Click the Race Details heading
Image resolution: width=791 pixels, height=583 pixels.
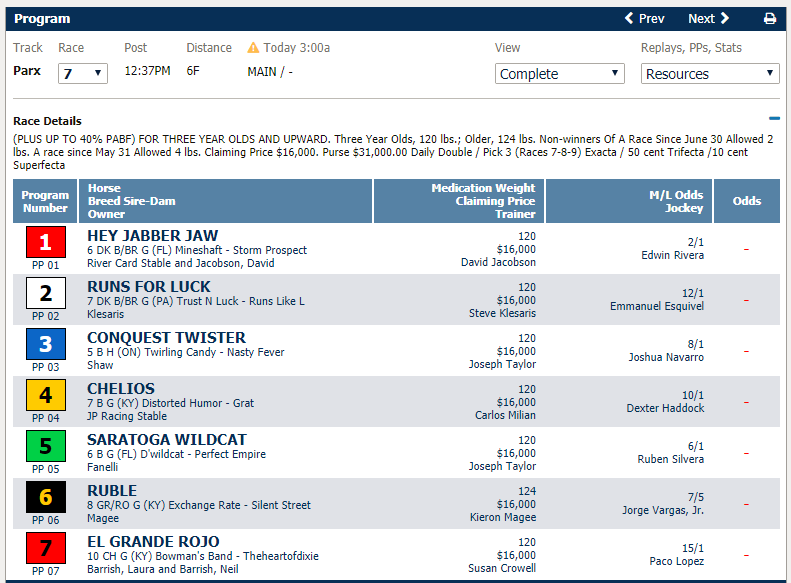(x=47, y=121)
